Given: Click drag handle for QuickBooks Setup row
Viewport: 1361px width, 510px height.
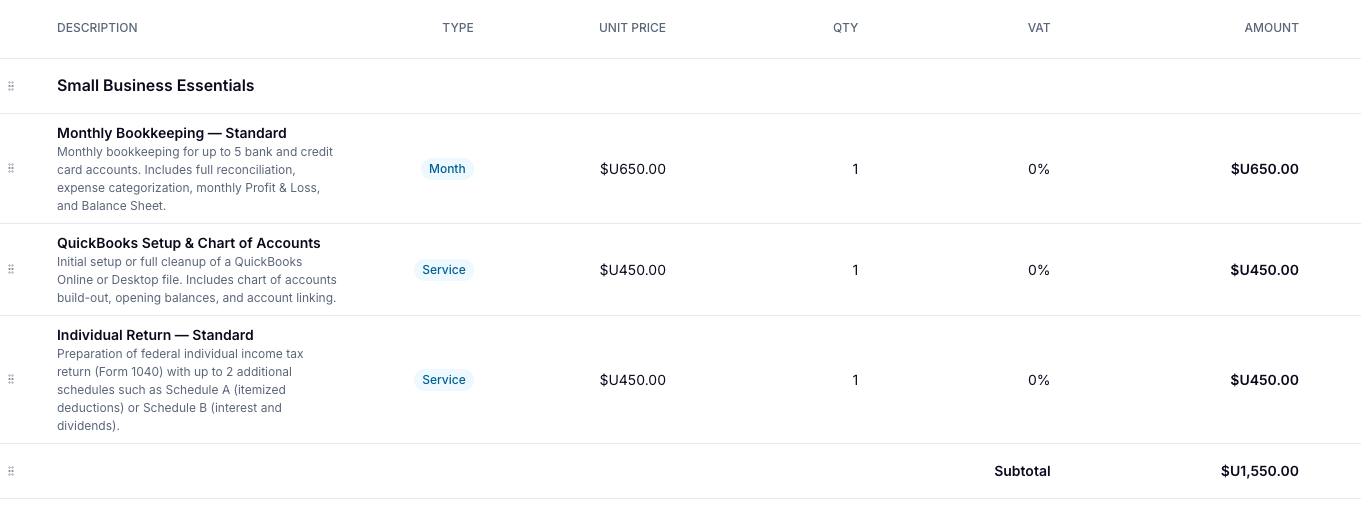Looking at the screenshot, I should point(11,269).
